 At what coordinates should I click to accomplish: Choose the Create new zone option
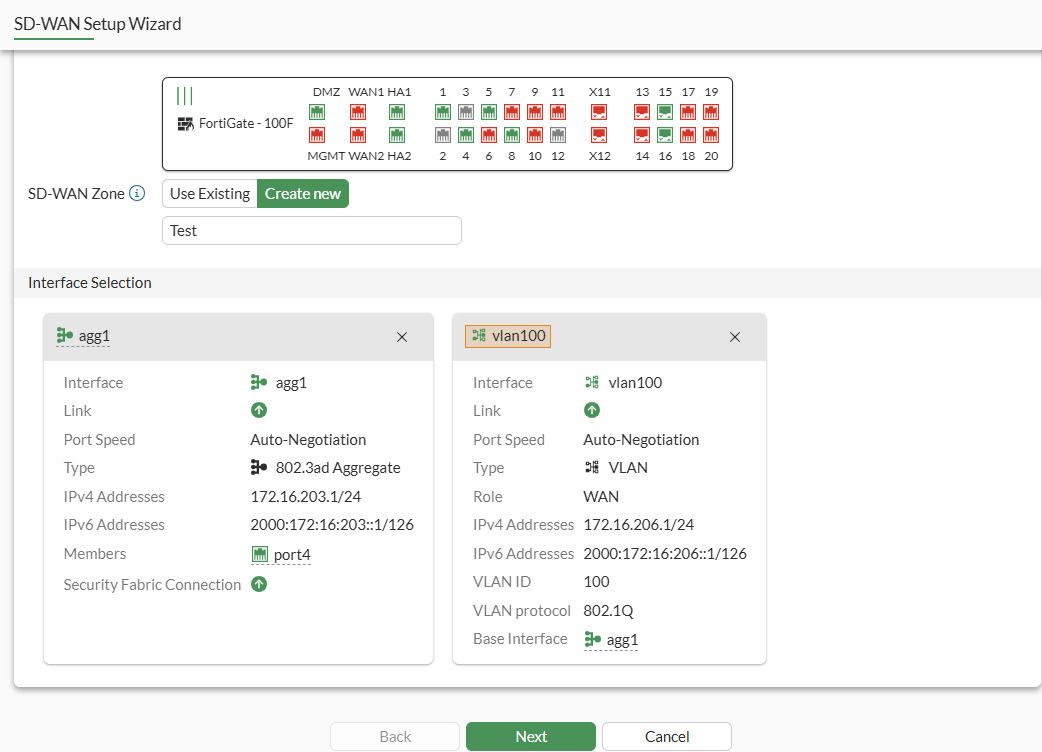(x=303, y=194)
